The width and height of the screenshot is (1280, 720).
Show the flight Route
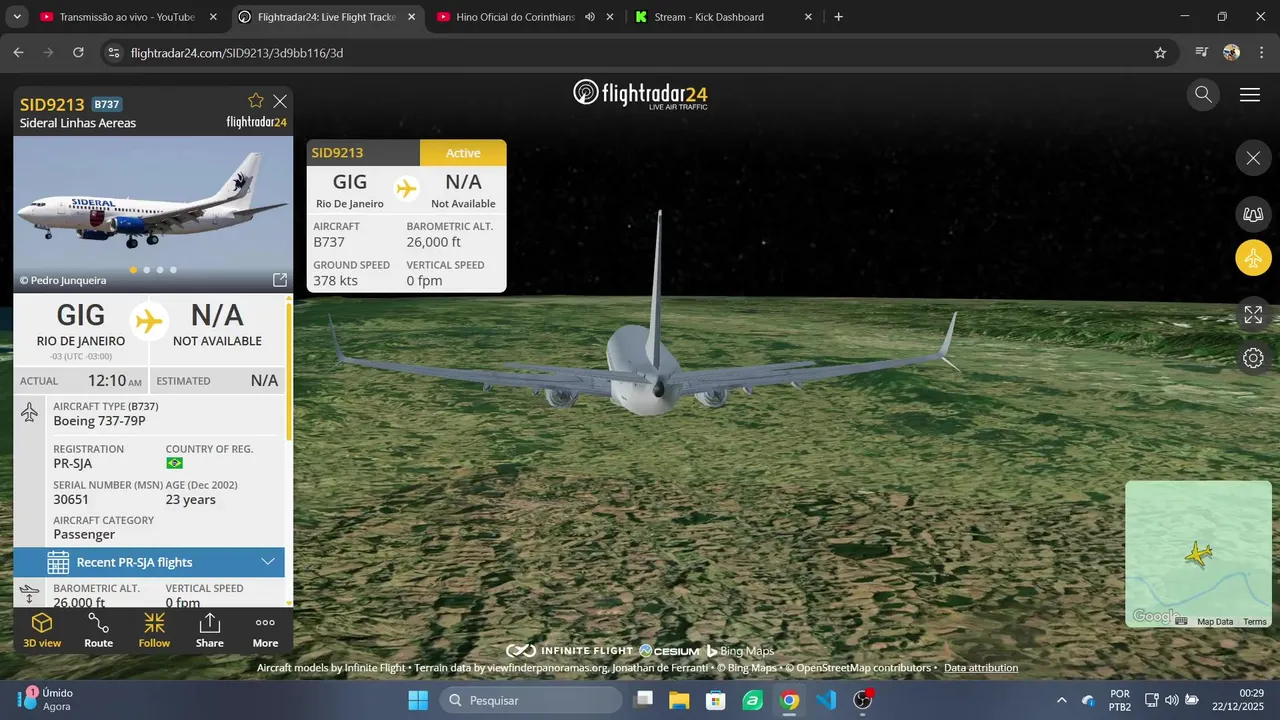98,631
